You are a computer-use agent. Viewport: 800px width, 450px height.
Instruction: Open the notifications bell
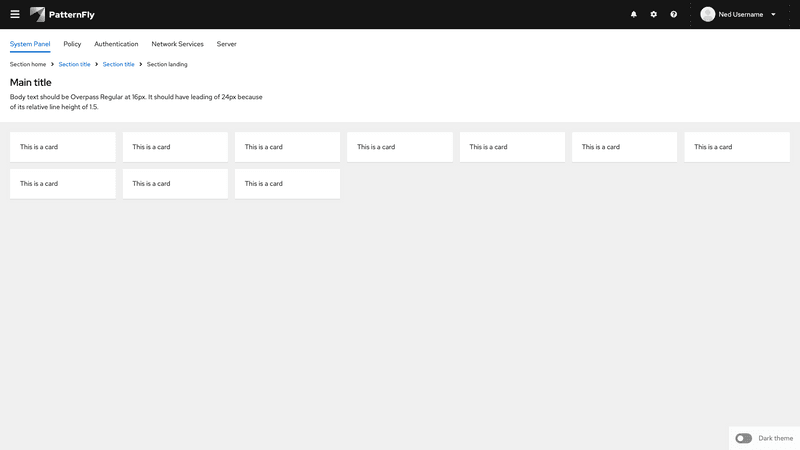pyautogui.click(x=633, y=14)
